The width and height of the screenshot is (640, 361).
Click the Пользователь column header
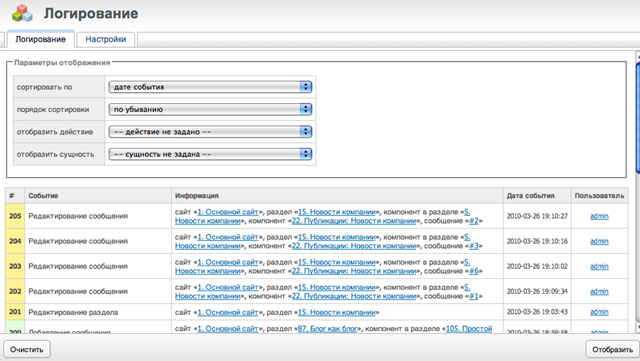pos(599,196)
